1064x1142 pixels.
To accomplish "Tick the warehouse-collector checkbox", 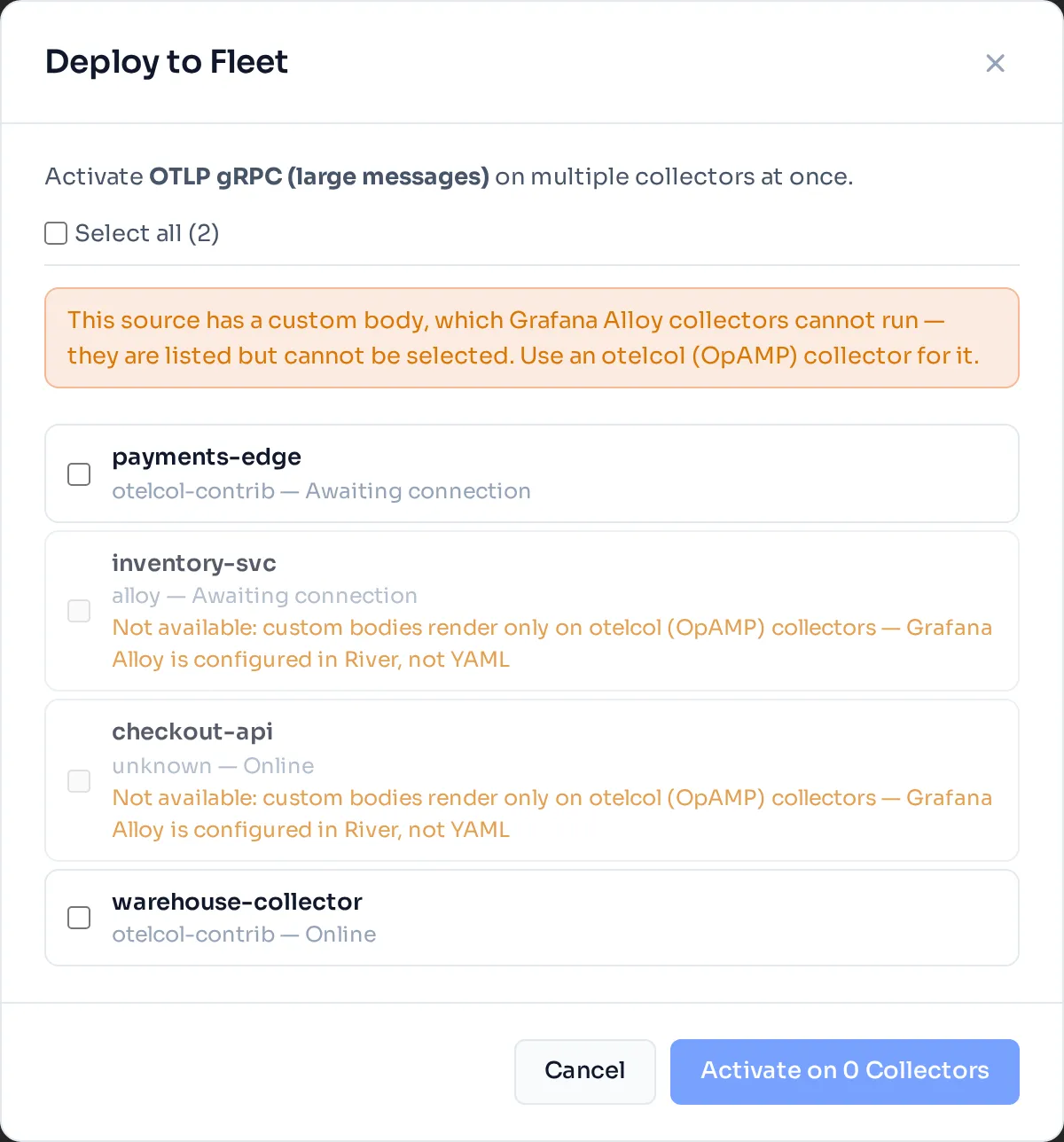I will (x=79, y=918).
